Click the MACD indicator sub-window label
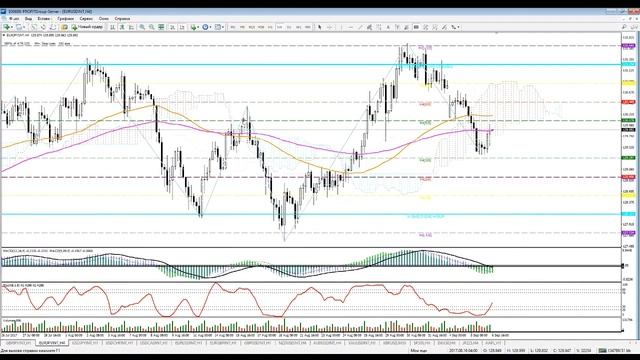Viewport: 640px width, 360px height. 48,251
